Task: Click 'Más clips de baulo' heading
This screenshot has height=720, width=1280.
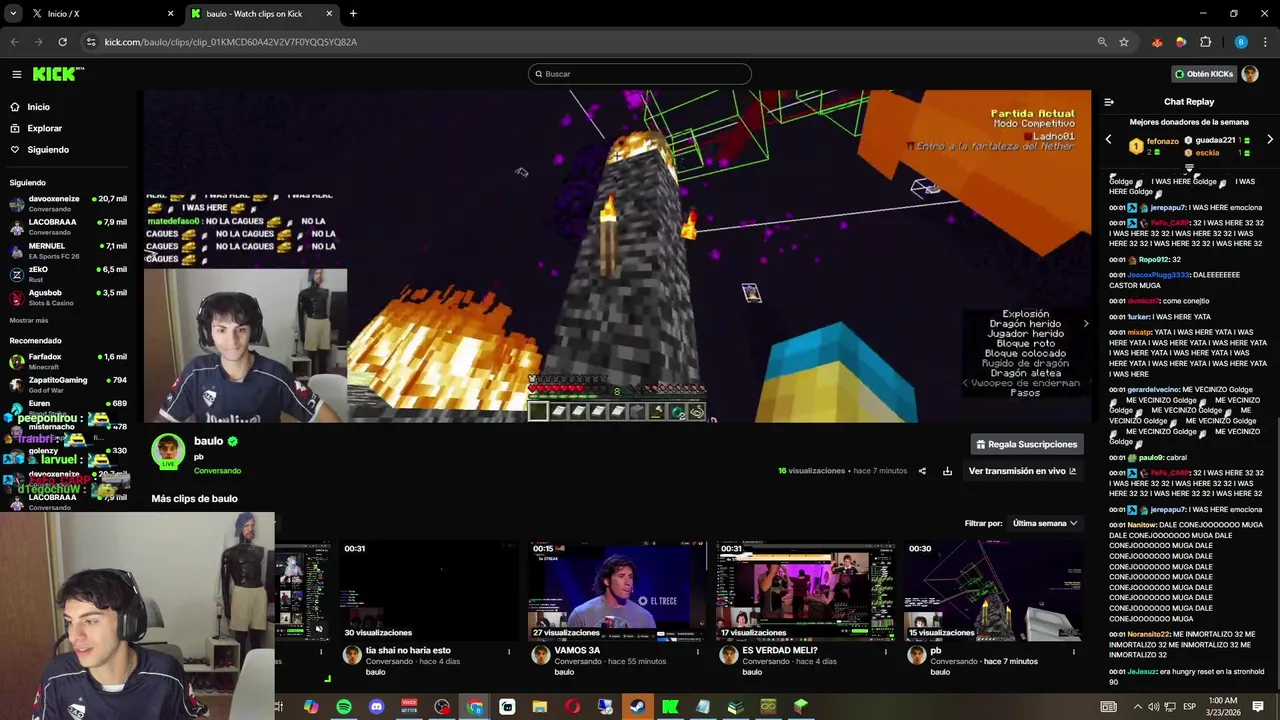Action: coord(194,499)
